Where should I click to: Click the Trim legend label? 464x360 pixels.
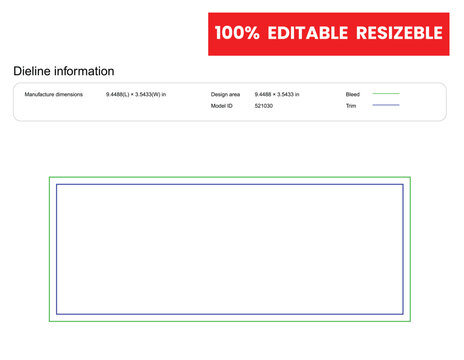click(351, 106)
